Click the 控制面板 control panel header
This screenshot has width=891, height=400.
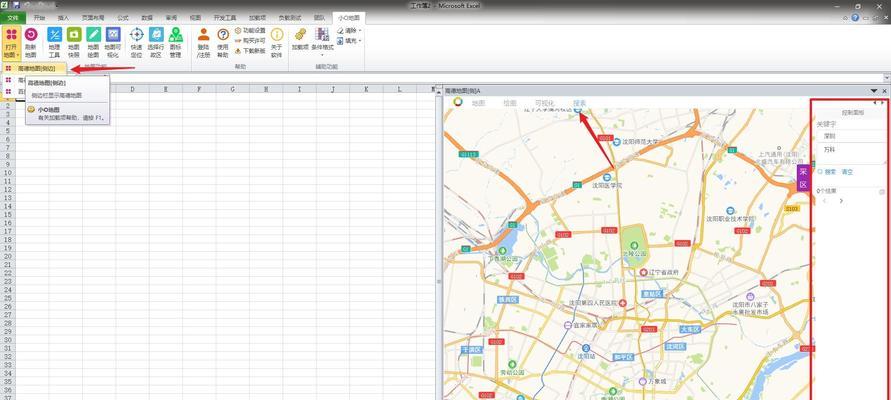pos(853,112)
